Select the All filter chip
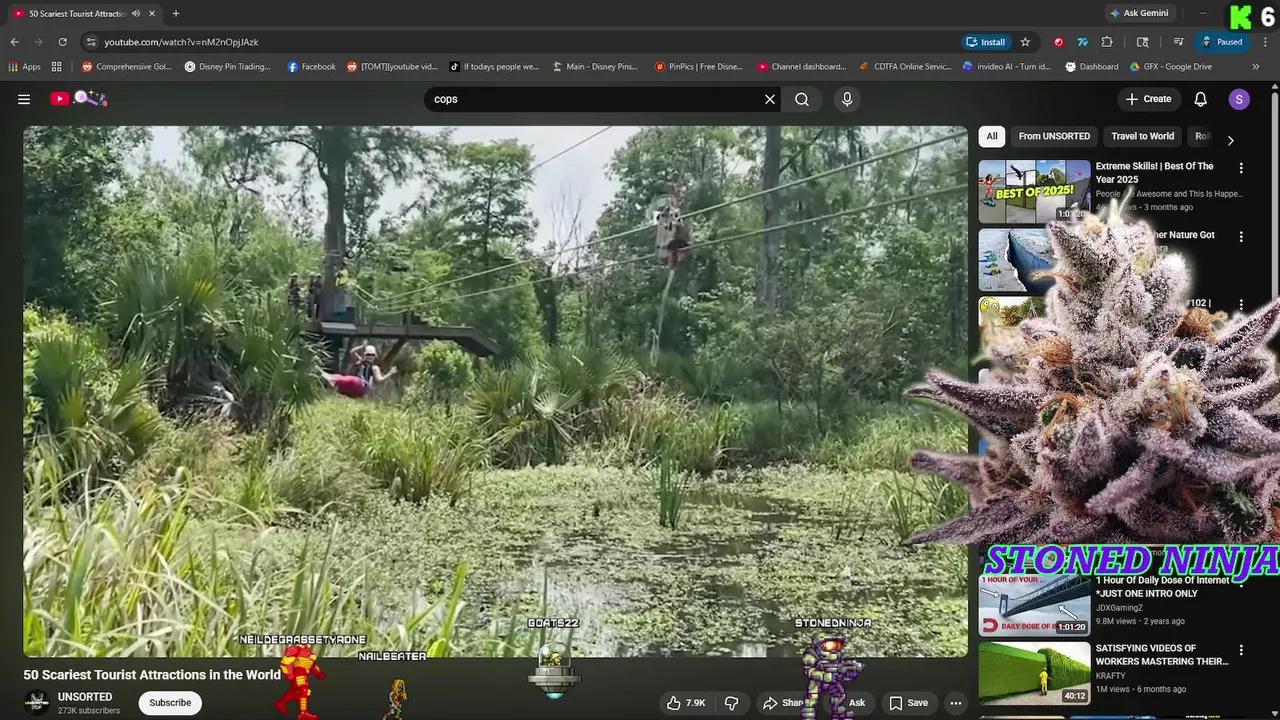Viewport: 1280px width, 720px height. [992, 136]
